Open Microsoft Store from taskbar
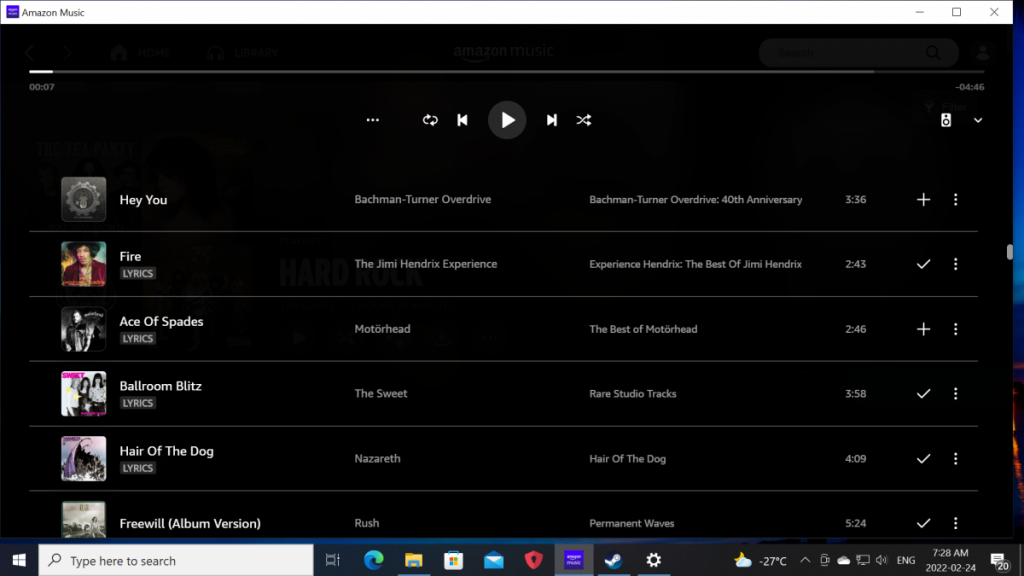The width and height of the screenshot is (1024, 576). [x=453, y=560]
